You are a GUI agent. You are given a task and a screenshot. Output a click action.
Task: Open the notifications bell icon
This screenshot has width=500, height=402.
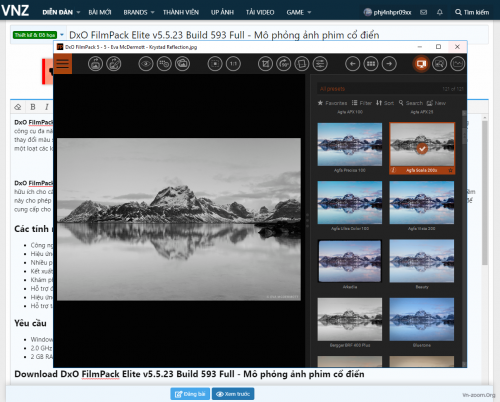click(440, 12)
